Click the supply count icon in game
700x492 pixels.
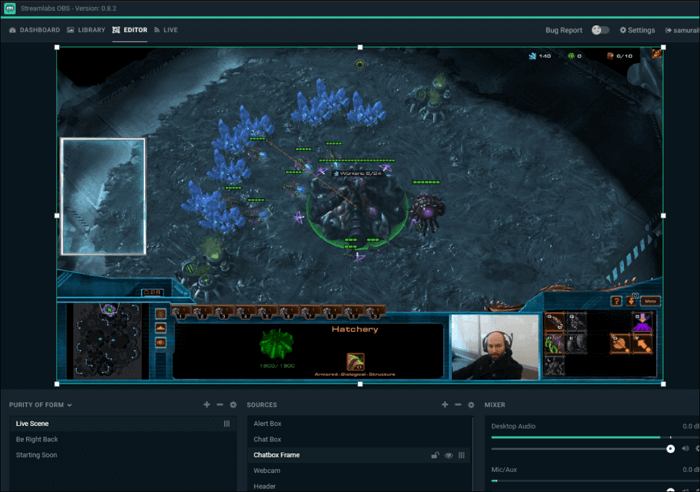pyautogui.click(x=610, y=56)
